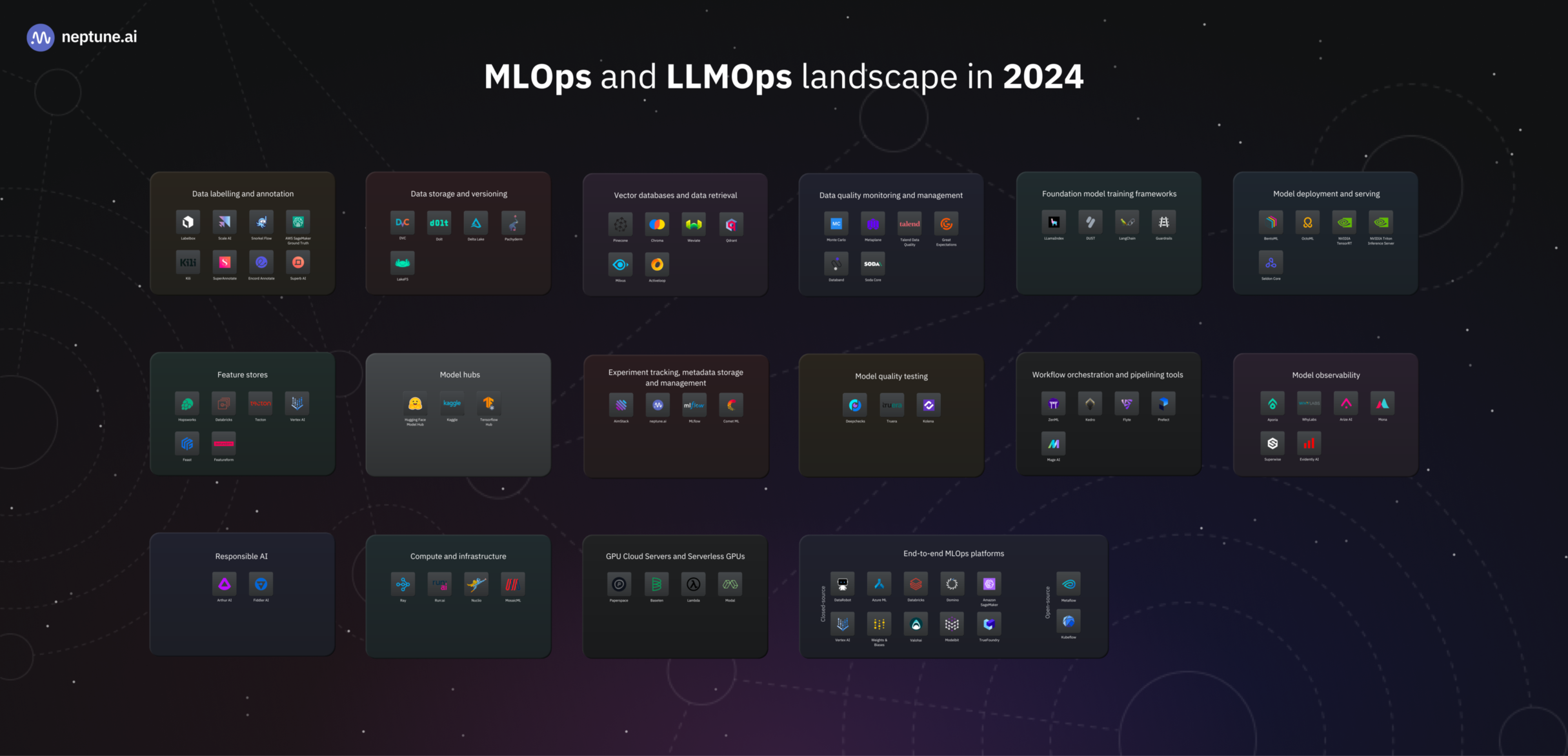Click the NVIDIA TensorRT icon
The height and width of the screenshot is (756, 1568).
(x=1344, y=223)
